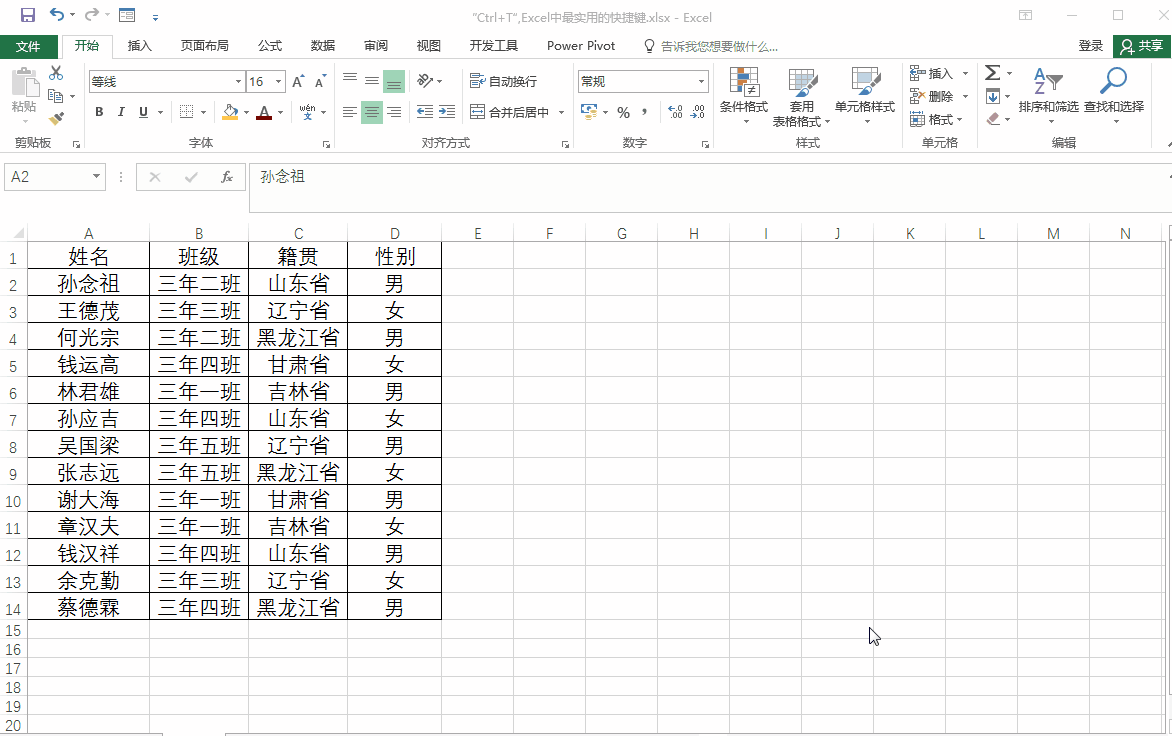This screenshot has height=736, width=1172.
Task: Open Merge and Center dropdown arrow
Action: (x=561, y=113)
